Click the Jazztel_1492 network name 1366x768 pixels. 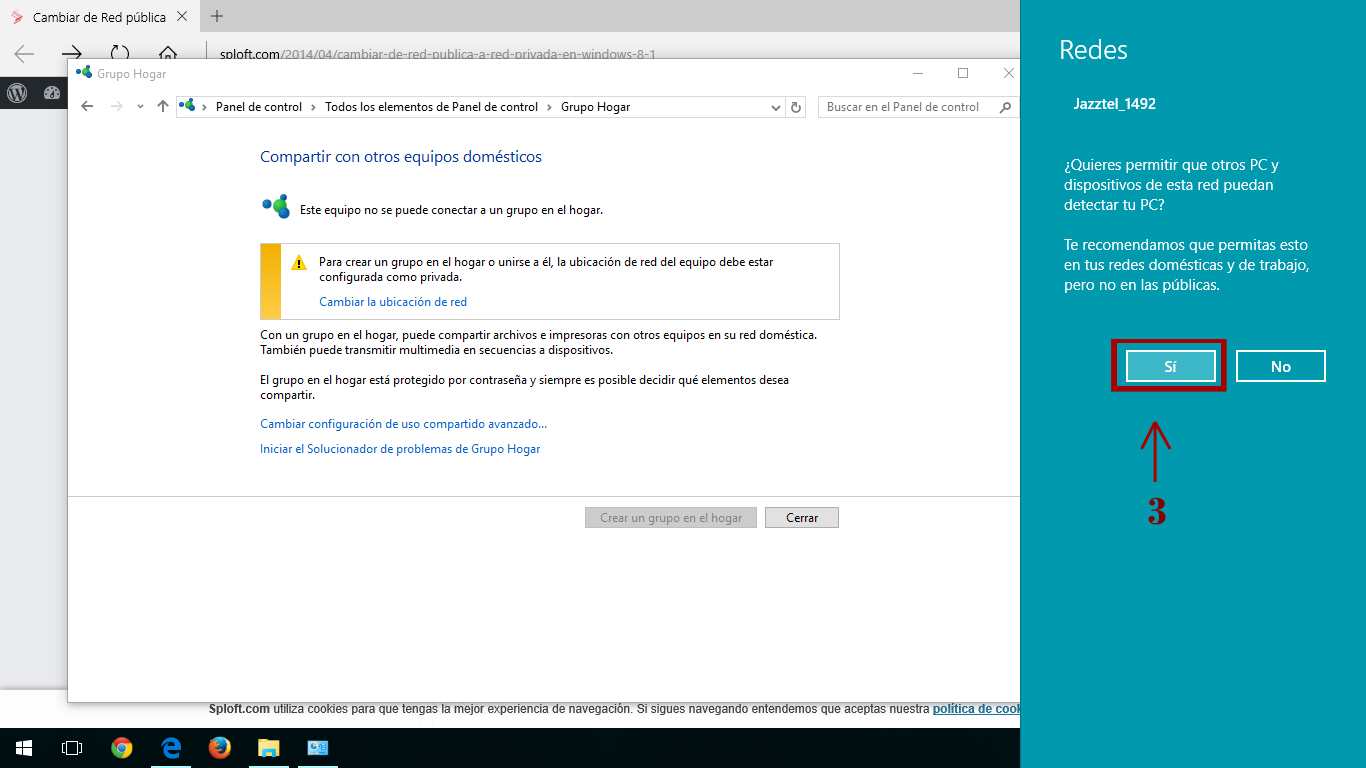point(1115,103)
